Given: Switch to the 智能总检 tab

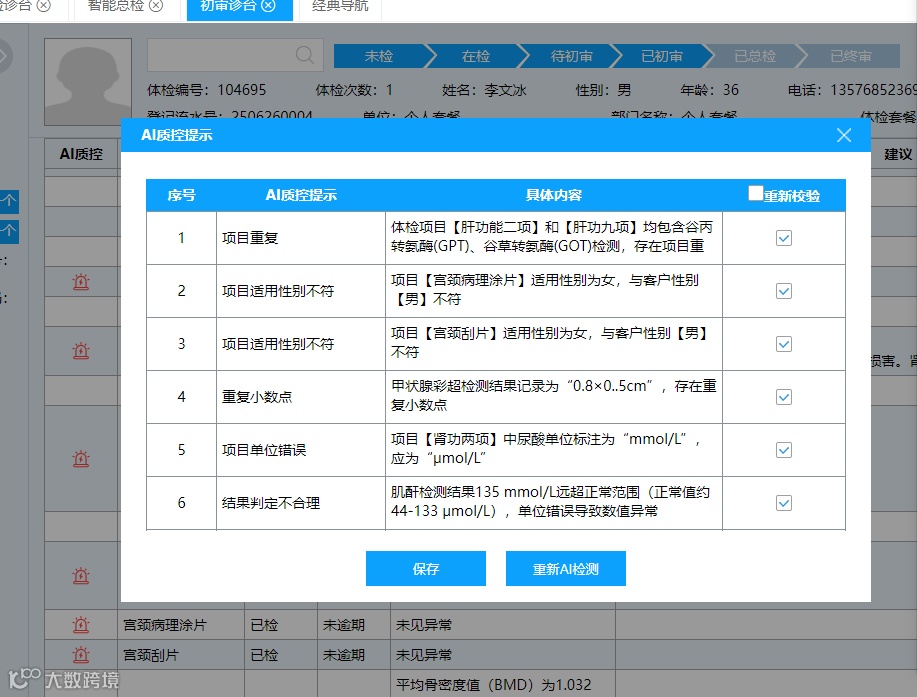Looking at the screenshot, I should [x=116, y=6].
